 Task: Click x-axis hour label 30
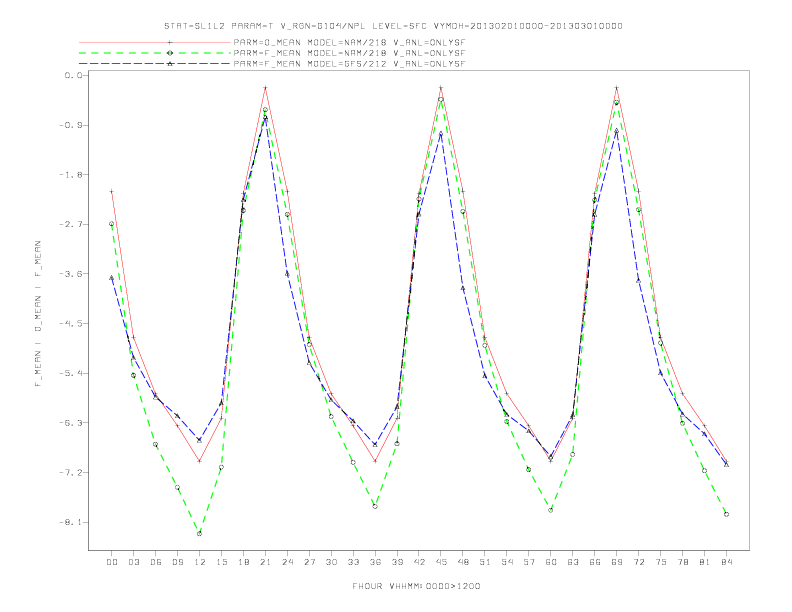point(331,562)
